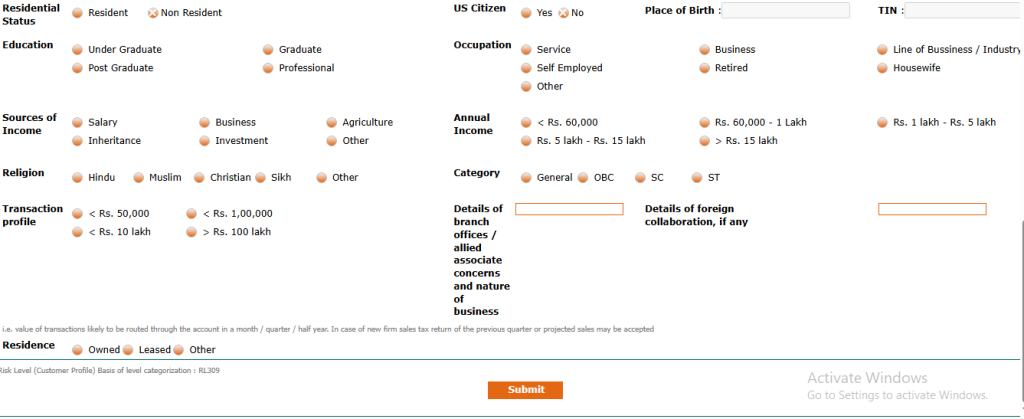Choose transaction profile below Rs. 10 lakh
The height and width of the screenshot is (419, 1024).
point(78,232)
